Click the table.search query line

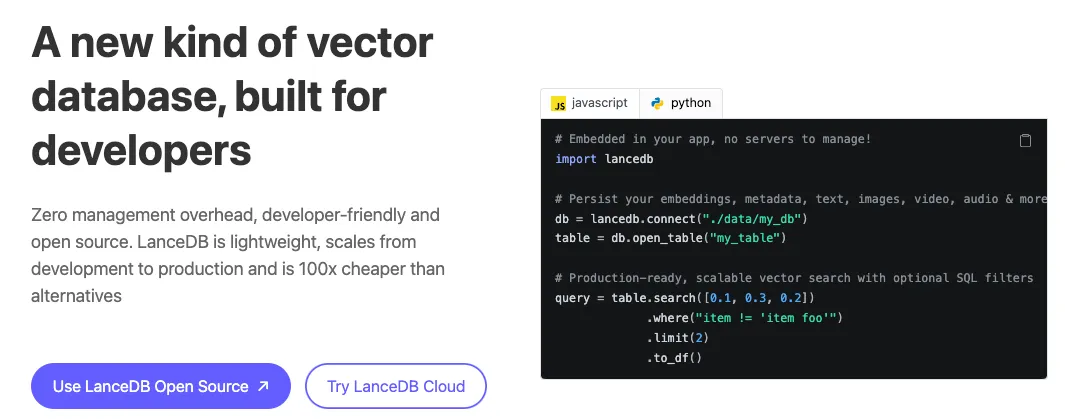click(685, 297)
